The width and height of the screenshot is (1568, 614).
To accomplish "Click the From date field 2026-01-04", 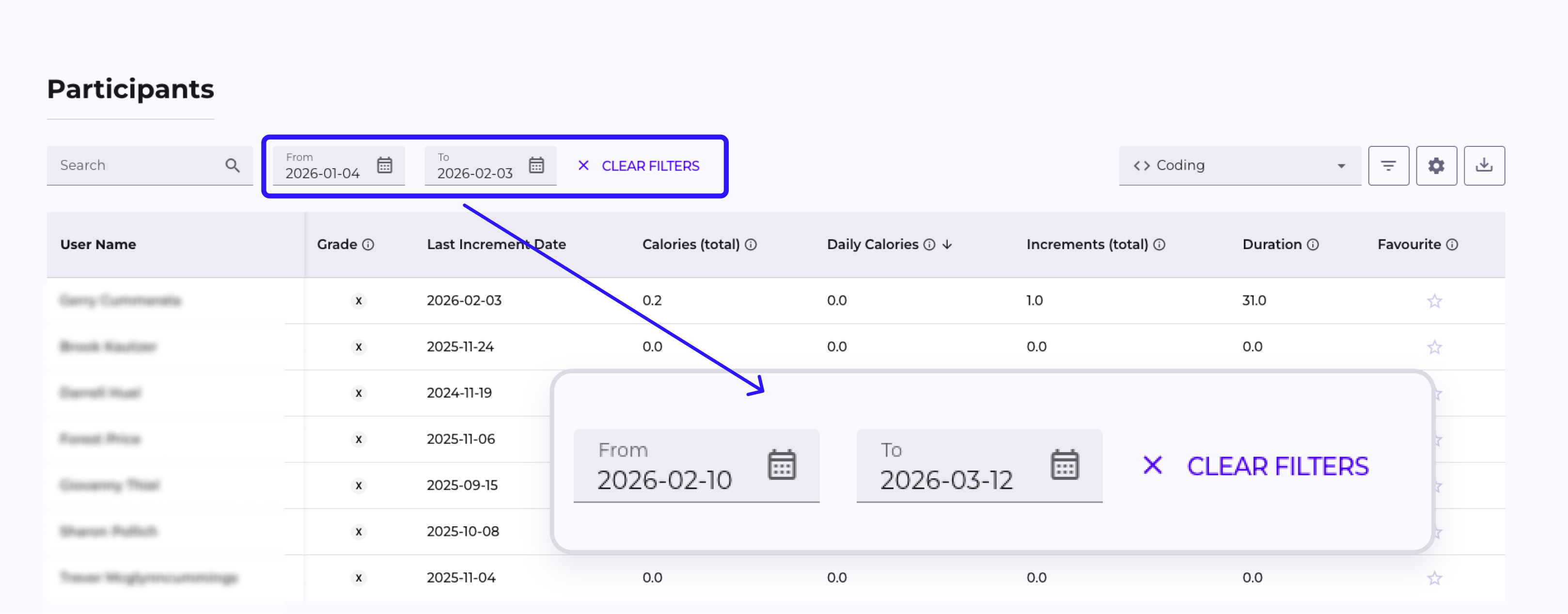I will click(323, 173).
